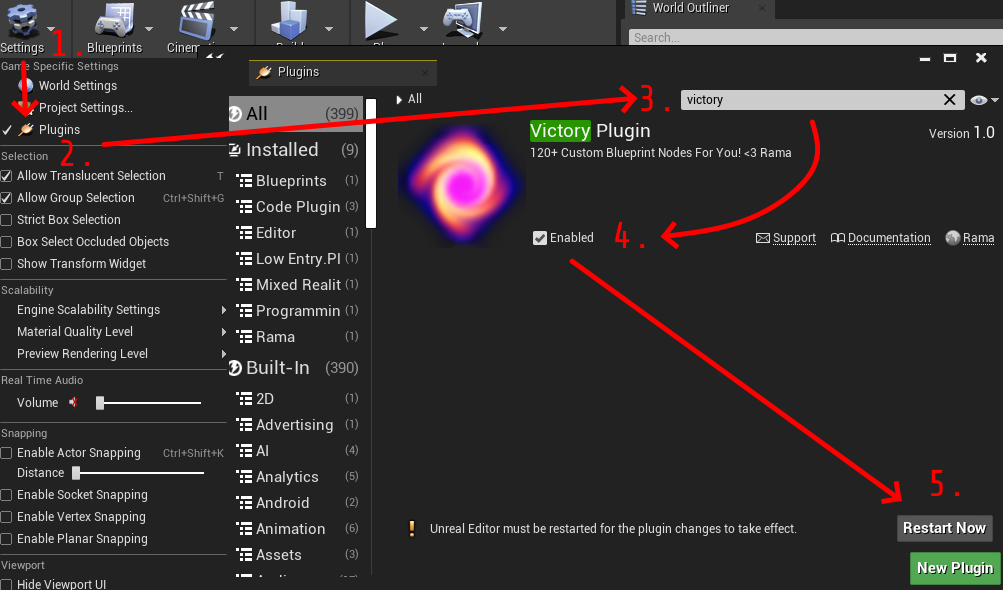Click the Documentation book icon
Image resolution: width=1003 pixels, height=590 pixels.
point(837,238)
